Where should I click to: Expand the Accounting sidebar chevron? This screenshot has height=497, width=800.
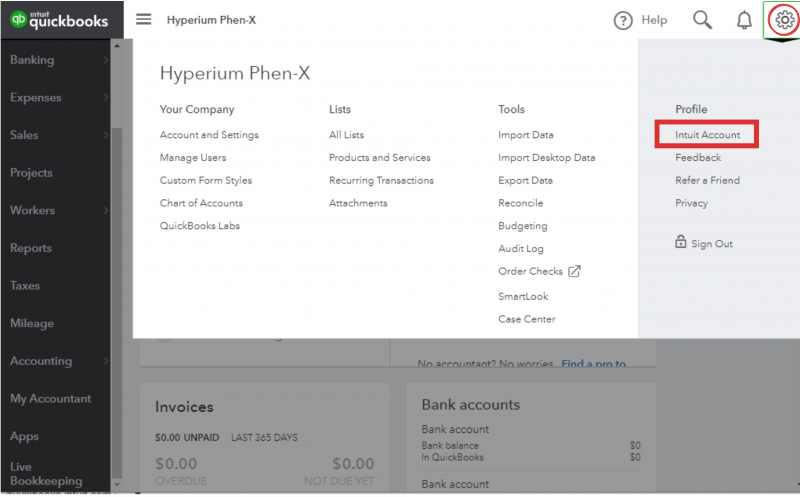click(x=106, y=361)
